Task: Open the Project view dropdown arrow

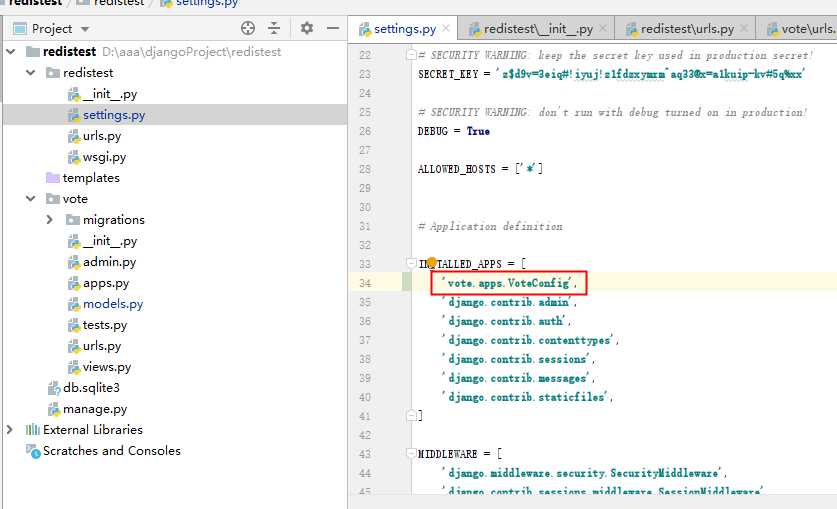Action: pos(85,29)
